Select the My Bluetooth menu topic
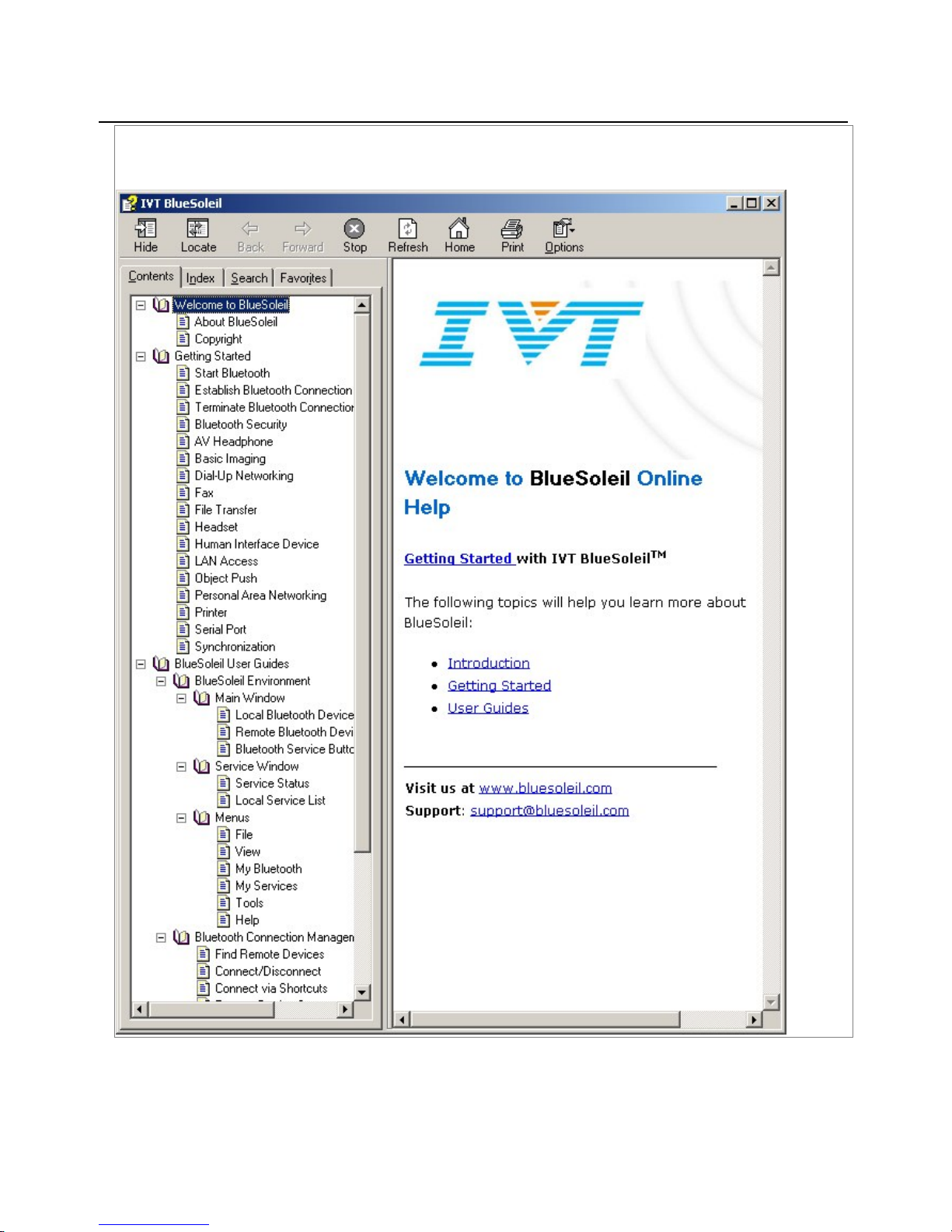This screenshot has height=1232, width=952. pos(269,869)
